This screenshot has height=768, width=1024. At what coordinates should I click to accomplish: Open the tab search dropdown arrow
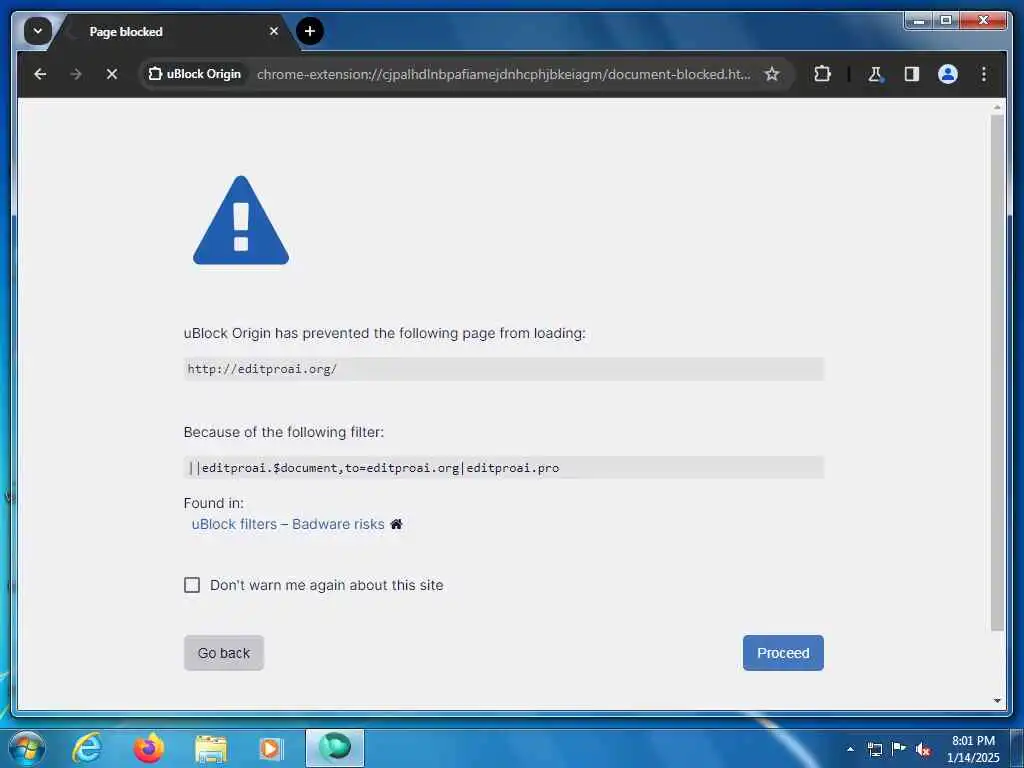click(37, 31)
